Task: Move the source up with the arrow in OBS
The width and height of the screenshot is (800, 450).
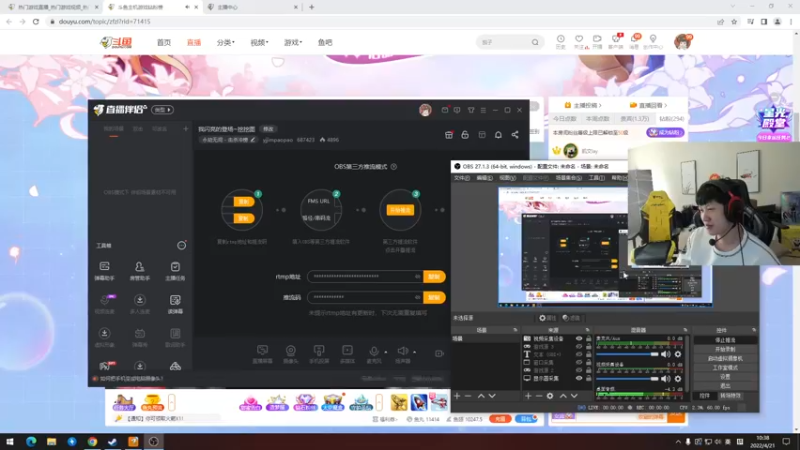Action: coord(563,396)
